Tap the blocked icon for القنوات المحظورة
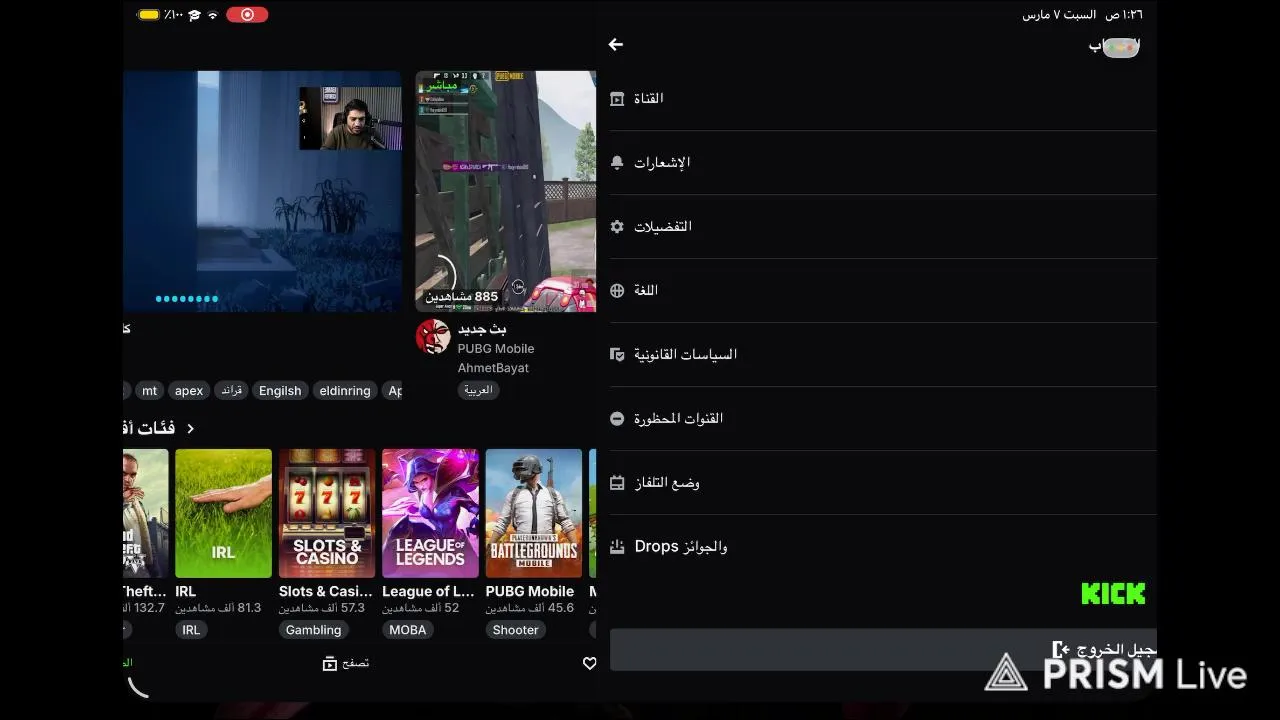This screenshot has height=720, width=1280. [x=617, y=419]
